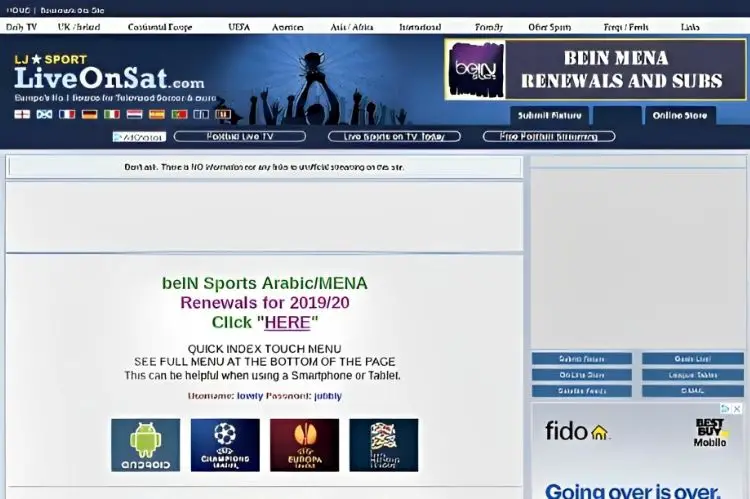Select the England flag icon

pos(22,114)
